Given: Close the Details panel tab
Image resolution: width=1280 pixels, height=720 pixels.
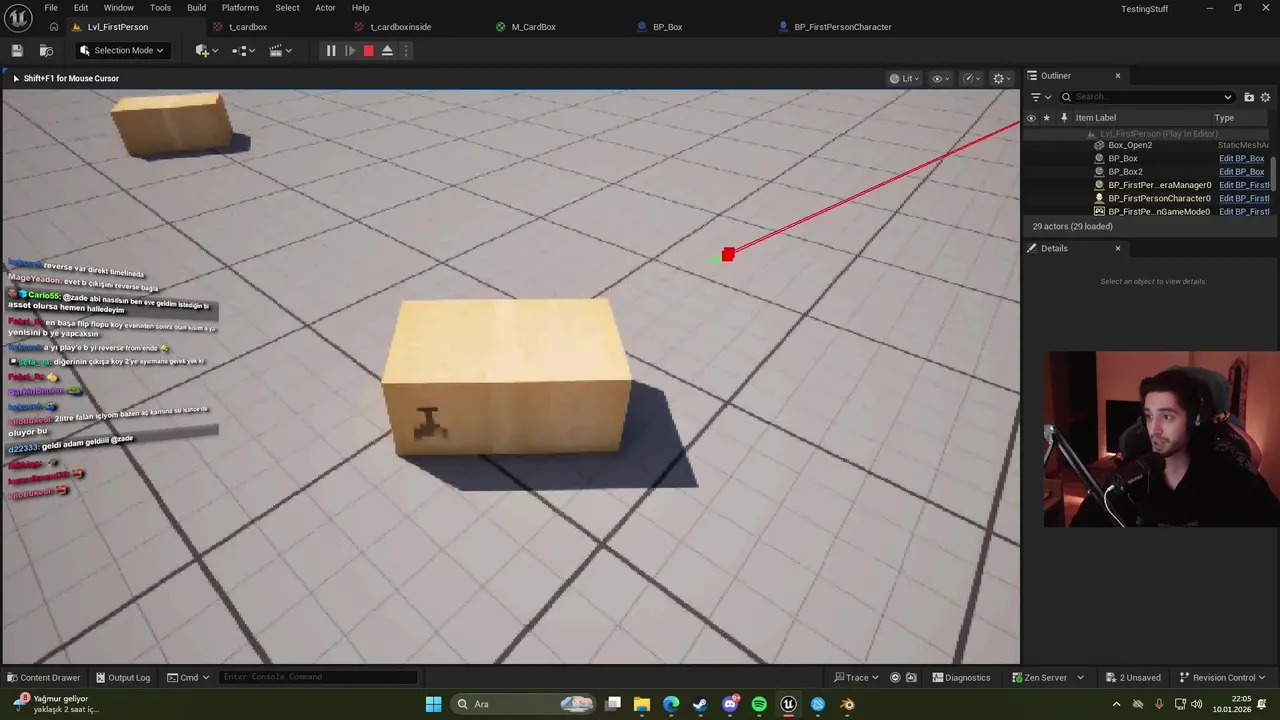Looking at the screenshot, I should click(x=1118, y=248).
